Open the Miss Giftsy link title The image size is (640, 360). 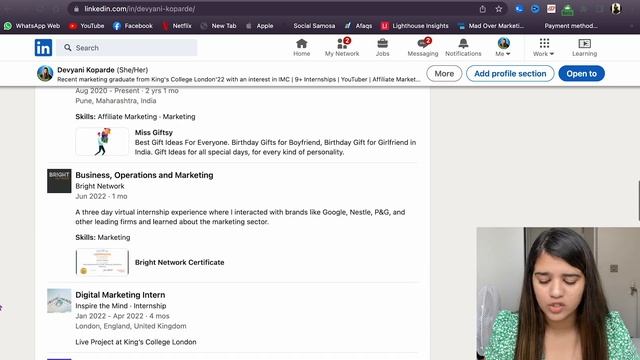pyautogui.click(x=154, y=132)
